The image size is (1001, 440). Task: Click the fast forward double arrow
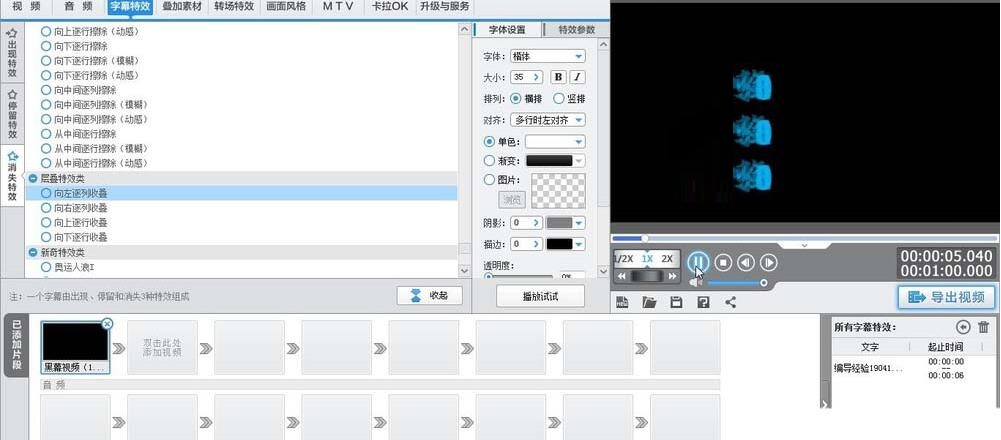pos(671,276)
